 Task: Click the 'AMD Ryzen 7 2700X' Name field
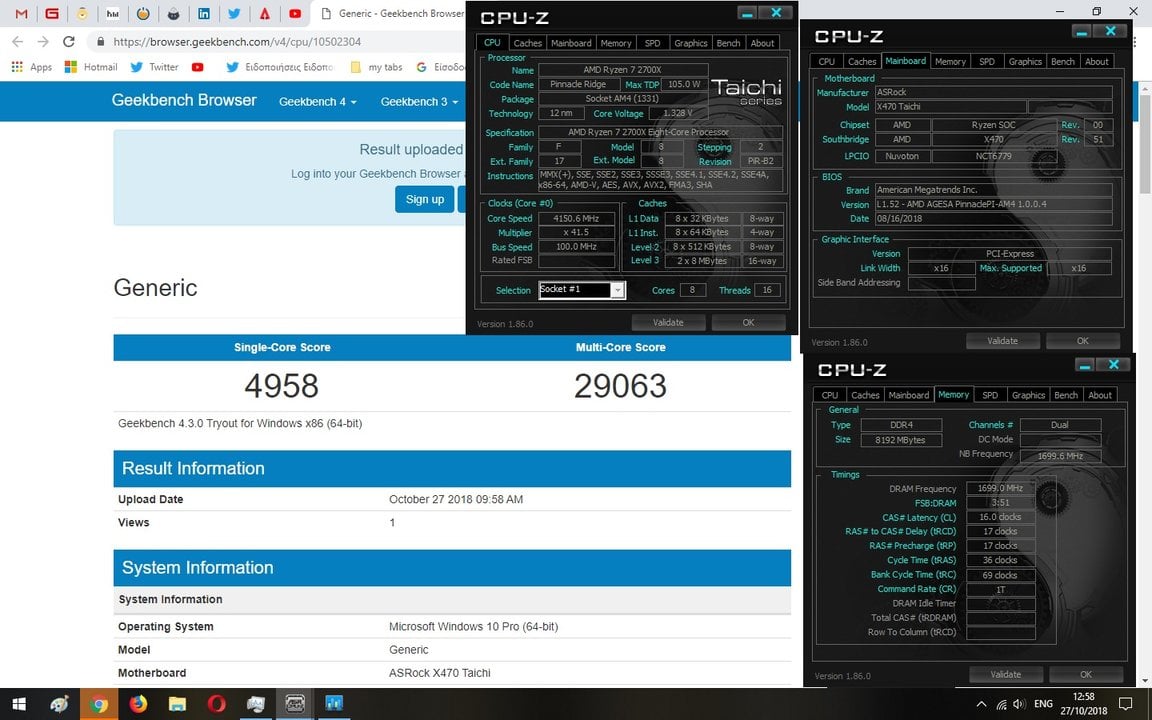coord(623,71)
